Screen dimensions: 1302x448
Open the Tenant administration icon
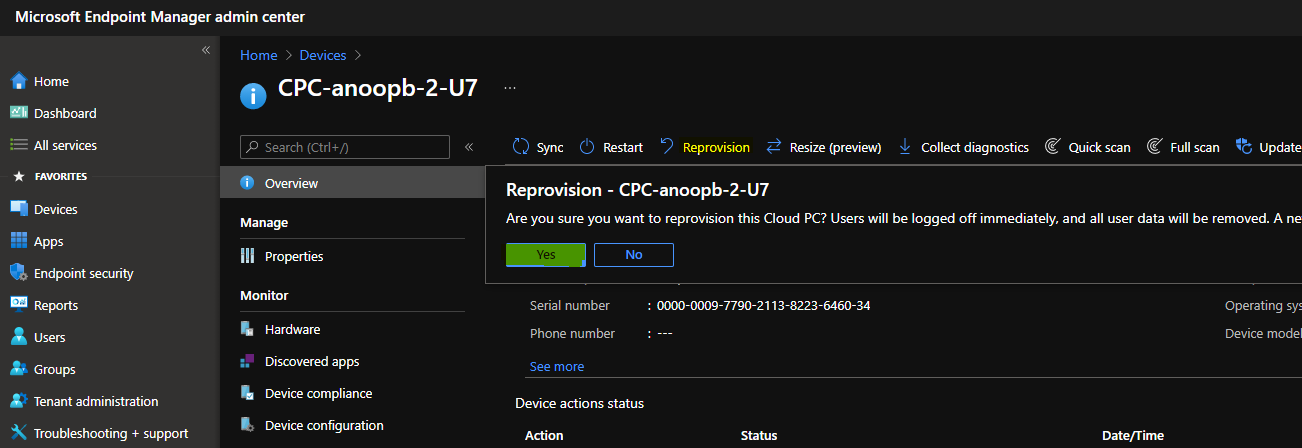18,401
